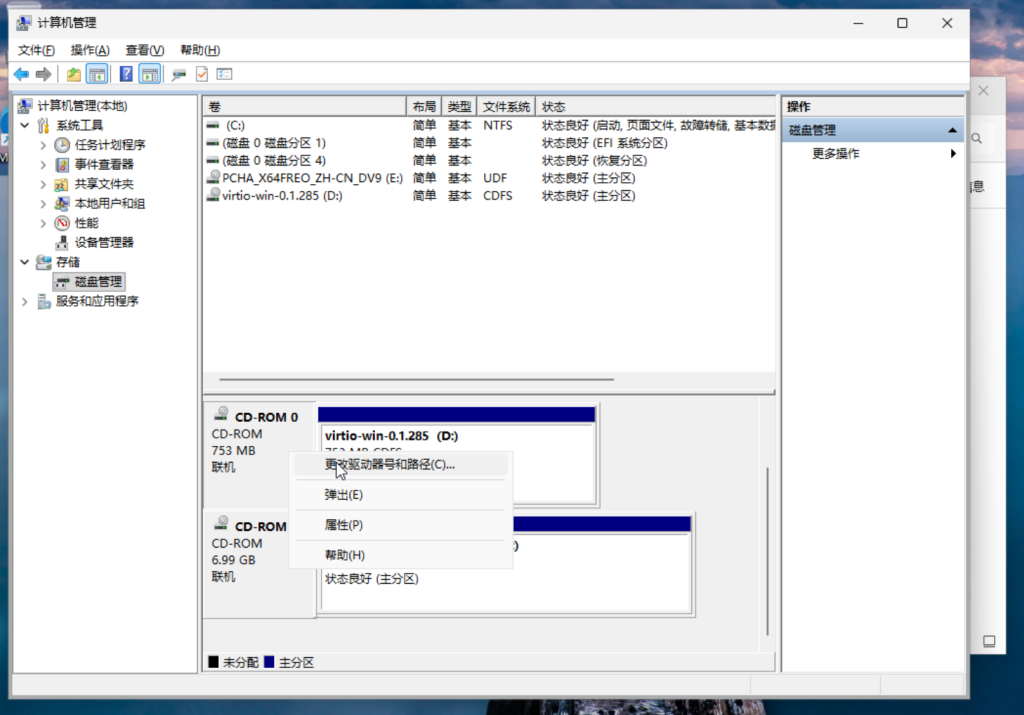Click the disk refresh toolbar icon
Screen dimensions: 1024x715
(179, 74)
